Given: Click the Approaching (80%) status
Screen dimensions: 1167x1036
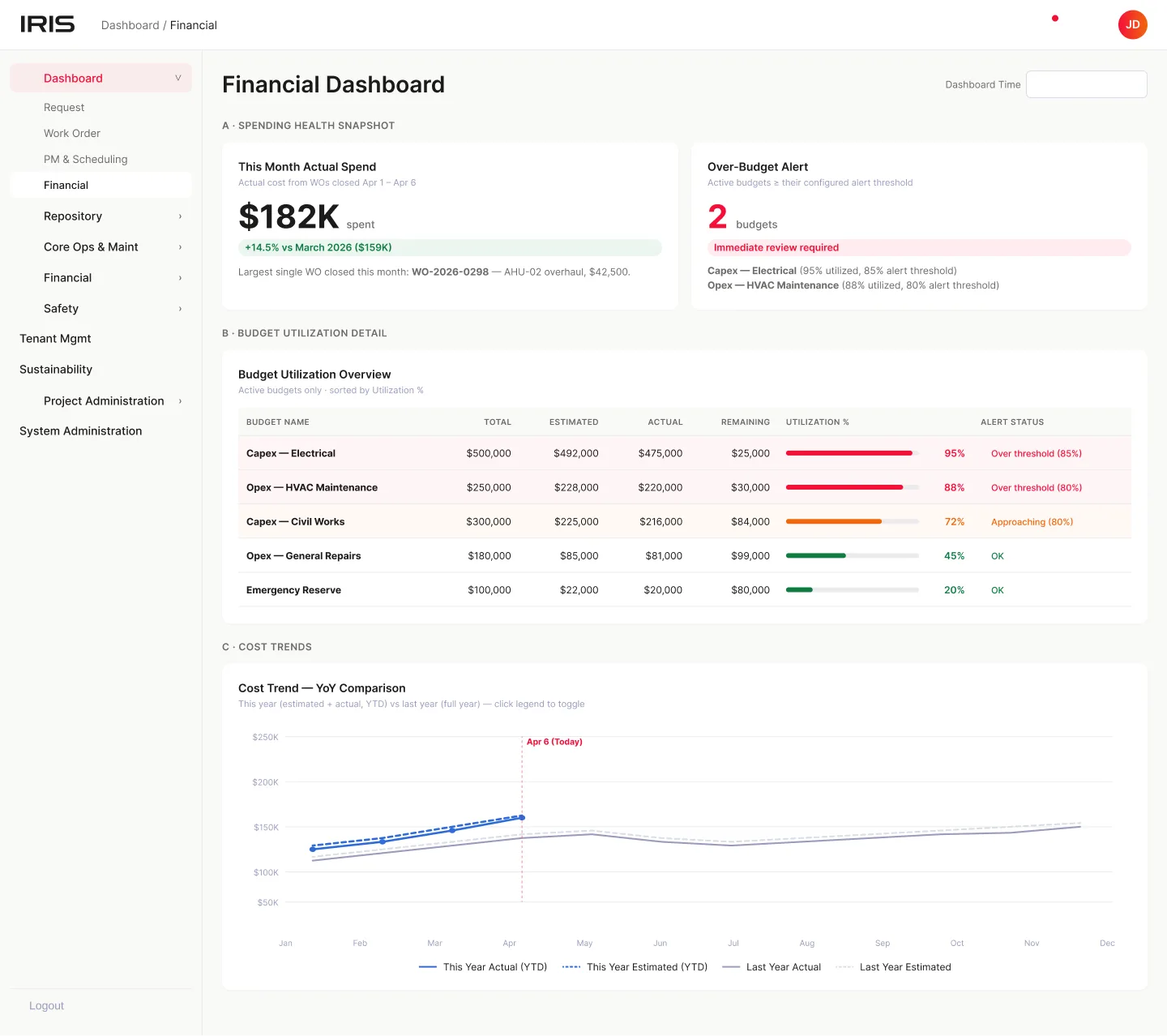Looking at the screenshot, I should pyautogui.click(x=1032, y=521).
